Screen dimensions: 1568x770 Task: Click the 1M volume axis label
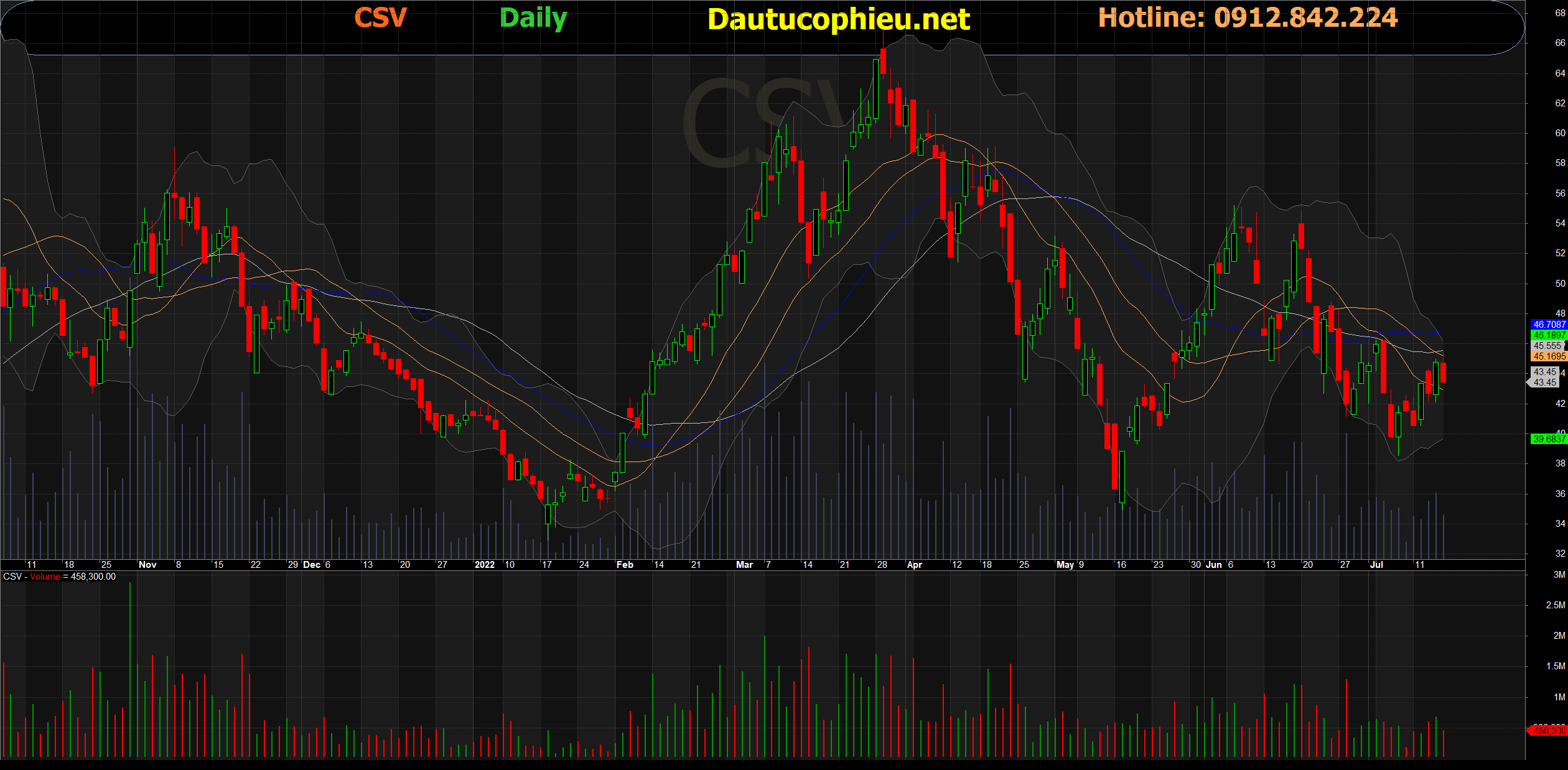click(1559, 697)
